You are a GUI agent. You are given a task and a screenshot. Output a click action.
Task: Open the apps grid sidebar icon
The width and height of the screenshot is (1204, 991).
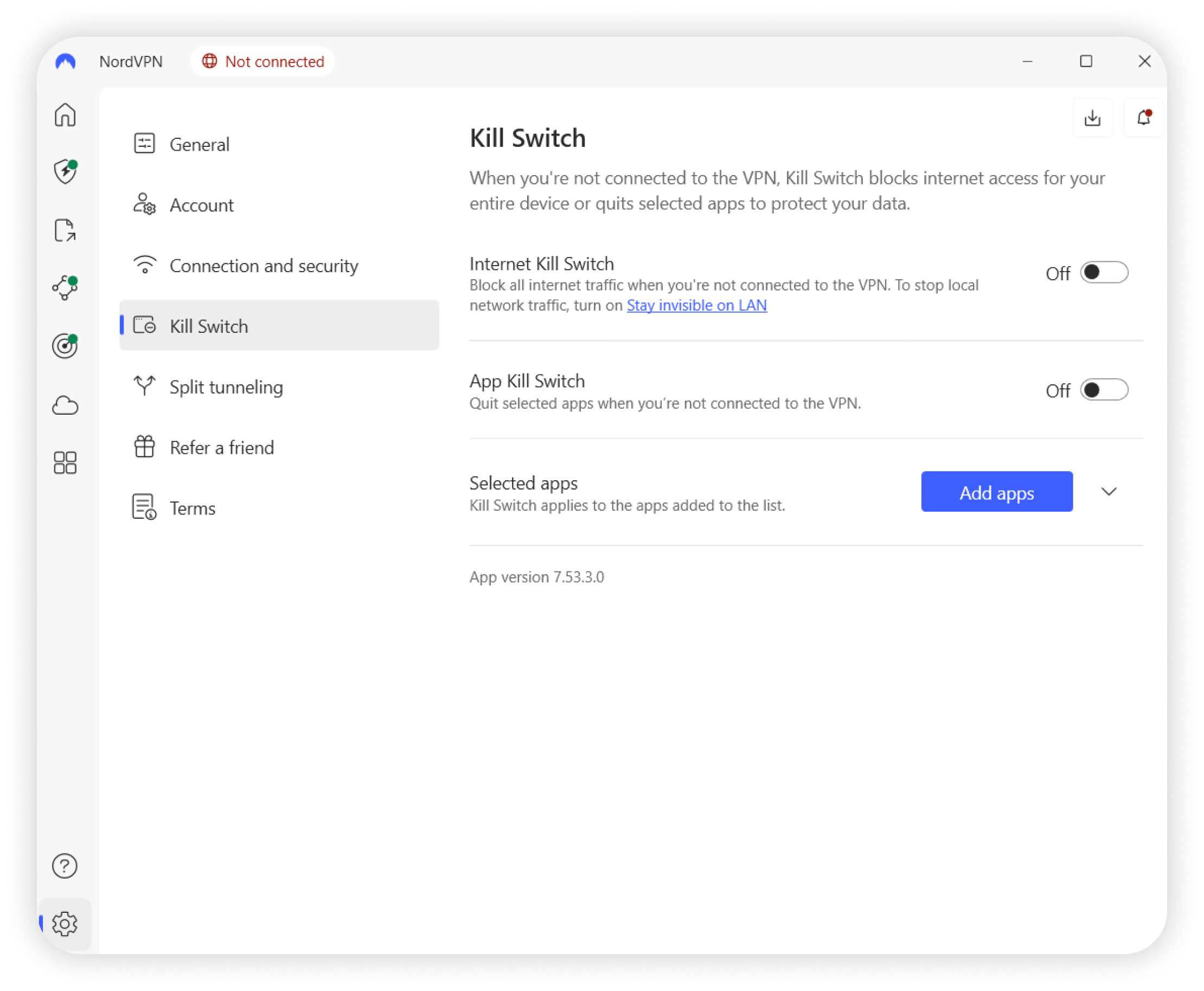65,462
